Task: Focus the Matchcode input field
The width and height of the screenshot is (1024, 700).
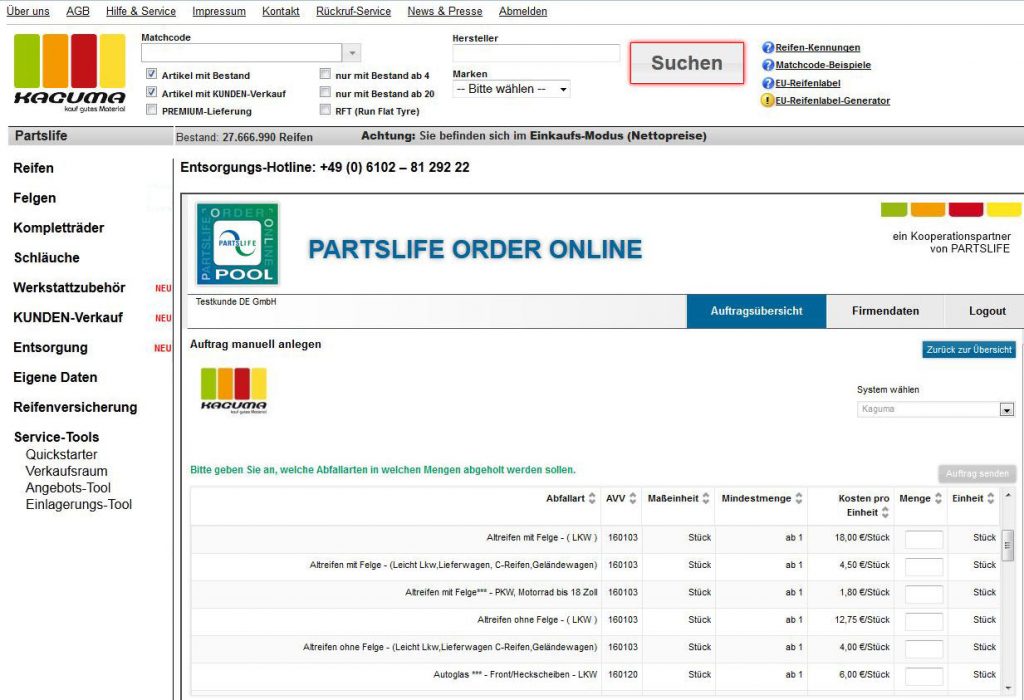Action: pyautogui.click(x=241, y=53)
